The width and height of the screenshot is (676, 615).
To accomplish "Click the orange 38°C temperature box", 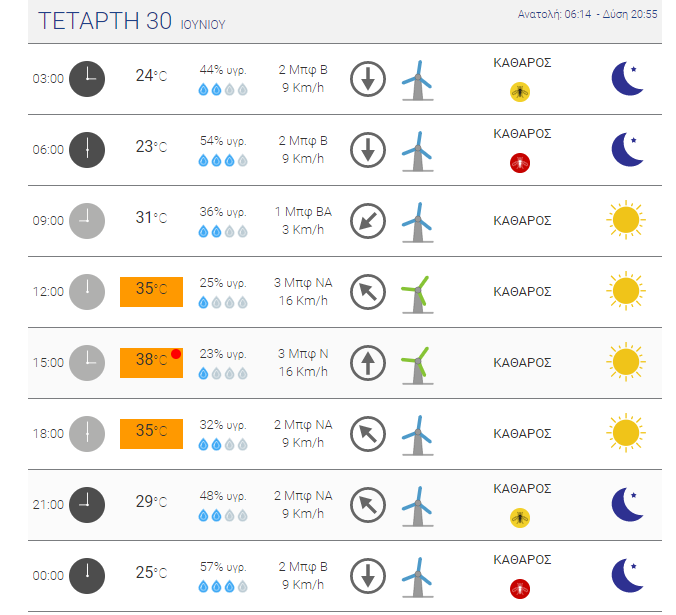I will coord(151,363).
